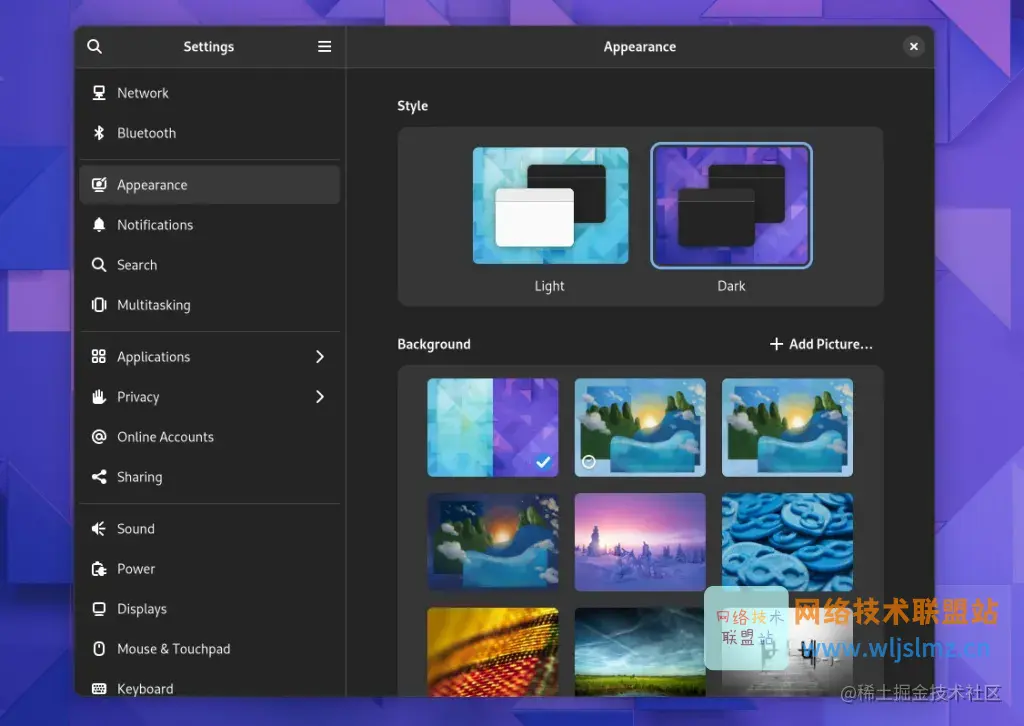Click the Displays monitor icon
Image resolution: width=1024 pixels, height=726 pixels.
[x=99, y=608]
